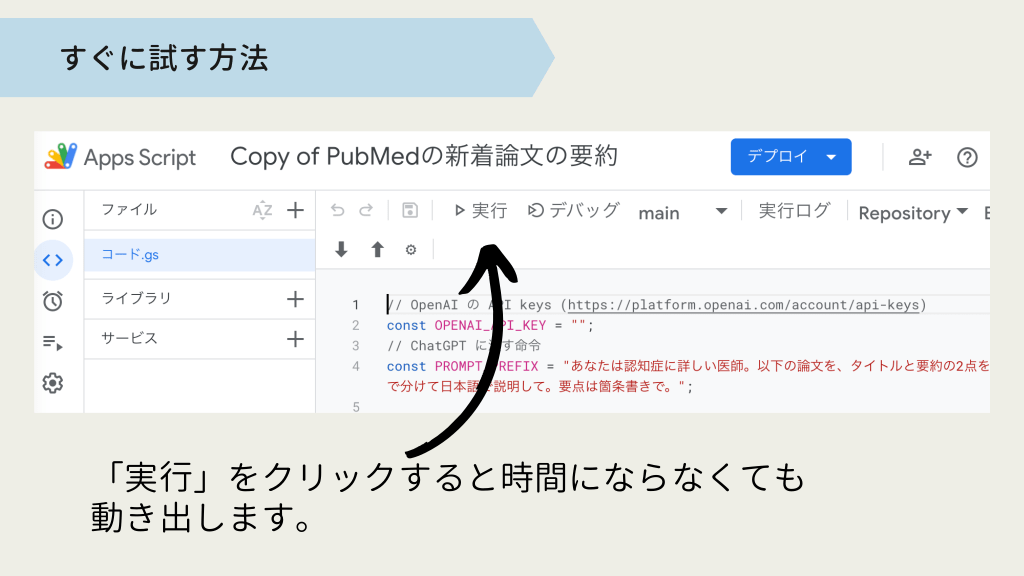
Task: Open the Editor code icon in sidebar
Action: click(53, 260)
